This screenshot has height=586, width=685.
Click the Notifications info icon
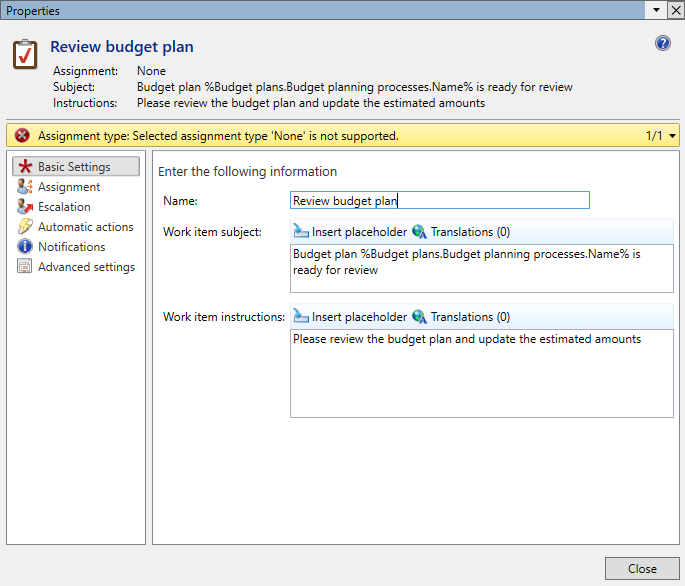click(x=25, y=247)
